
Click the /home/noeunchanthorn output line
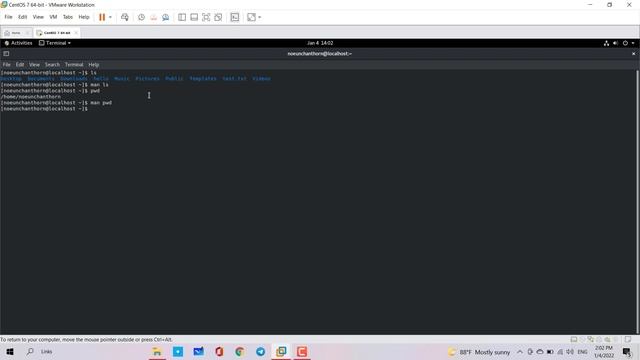point(31,97)
